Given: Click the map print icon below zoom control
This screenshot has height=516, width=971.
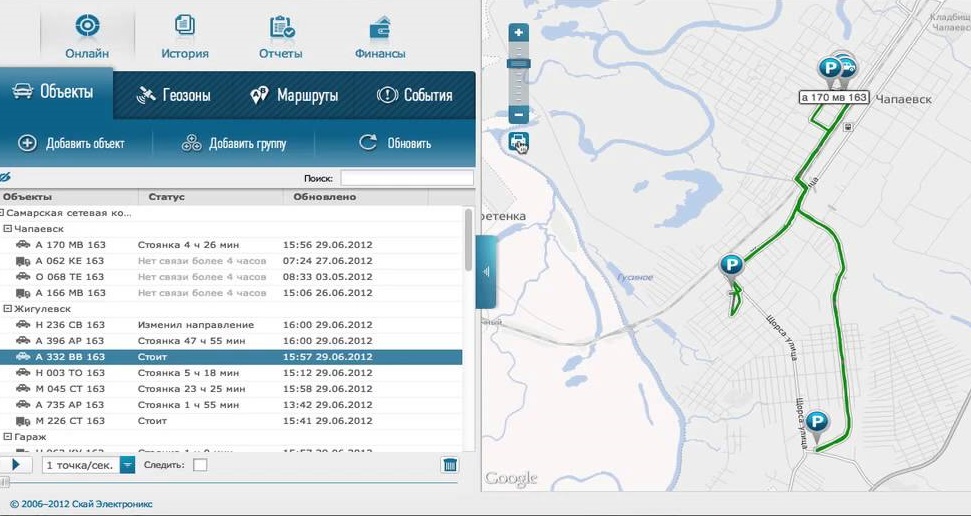Looking at the screenshot, I should (x=518, y=142).
